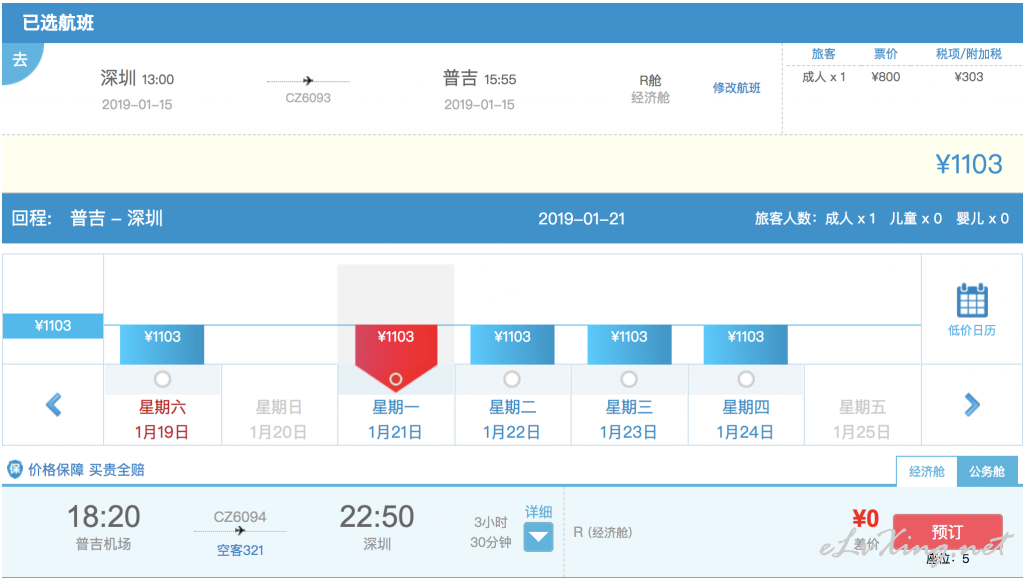Image resolution: width=1024 pixels, height=580 pixels.
Task: Open the 空客321 aircraft type link
Action: pos(240,550)
